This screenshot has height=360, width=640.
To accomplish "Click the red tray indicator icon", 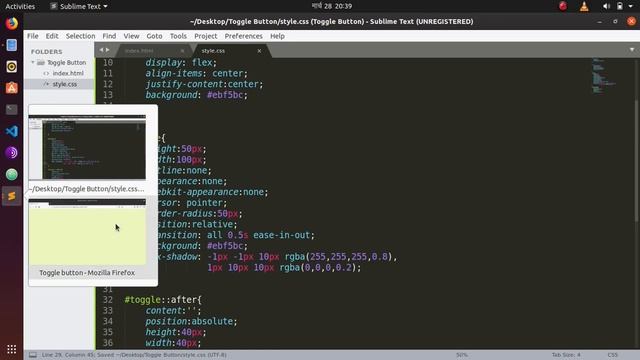I will click(x=563, y=6).
